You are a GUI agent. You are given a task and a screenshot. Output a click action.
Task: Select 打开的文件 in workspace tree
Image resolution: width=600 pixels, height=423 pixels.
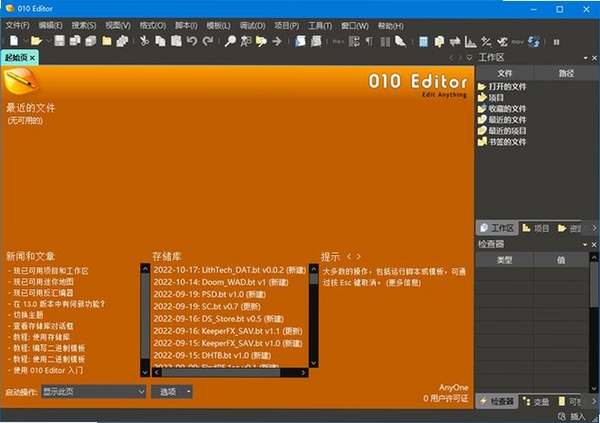[507, 87]
